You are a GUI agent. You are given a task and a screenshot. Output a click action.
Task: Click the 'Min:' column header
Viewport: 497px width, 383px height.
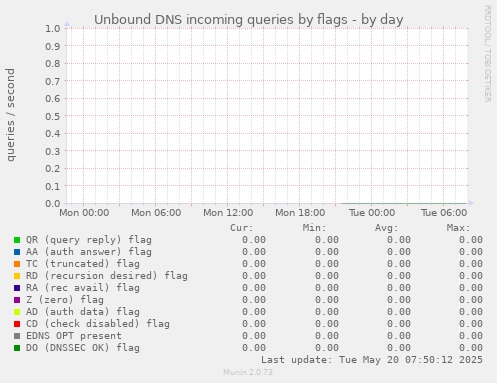314,228
